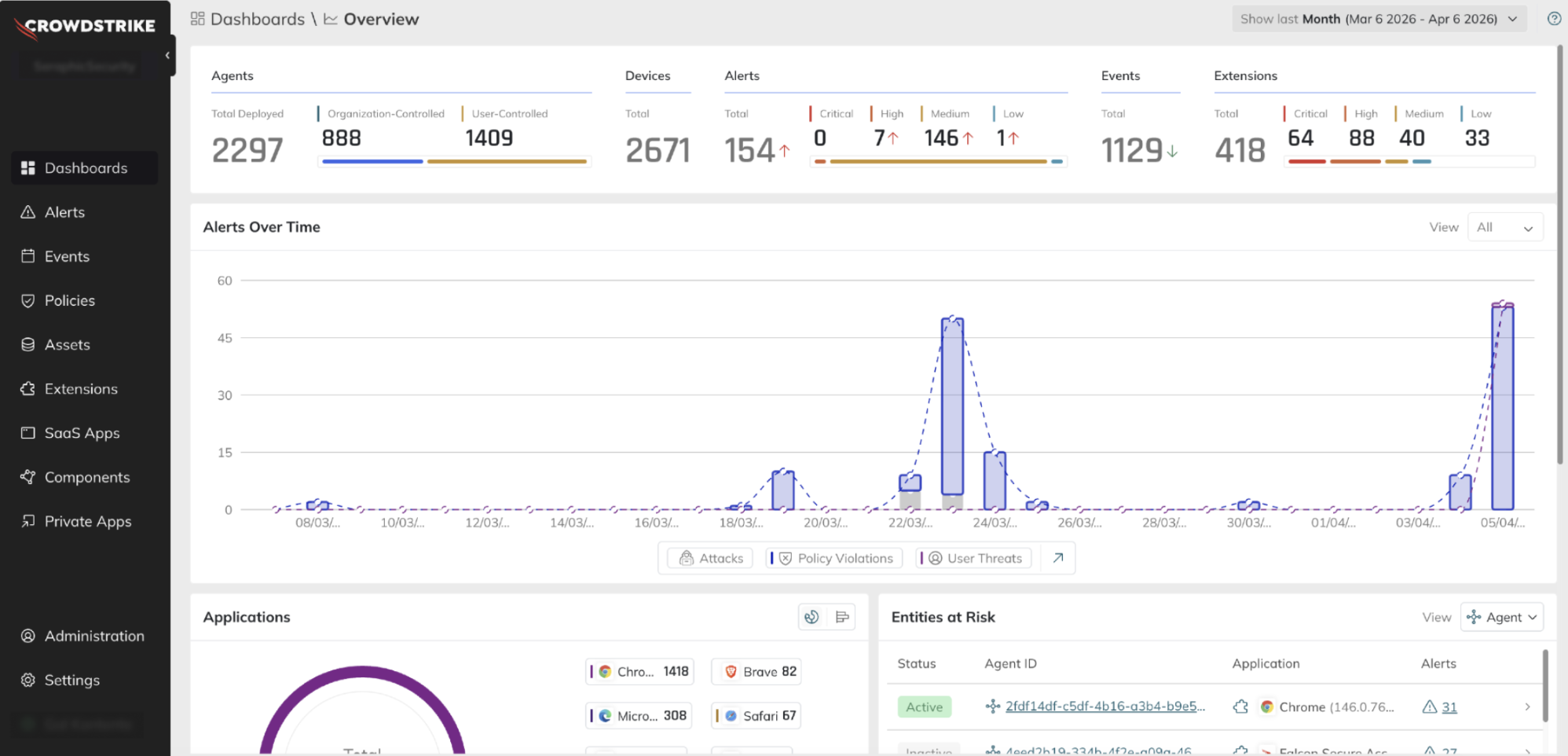Click the extension puzzle icon in the Chrome row

[x=1240, y=706]
